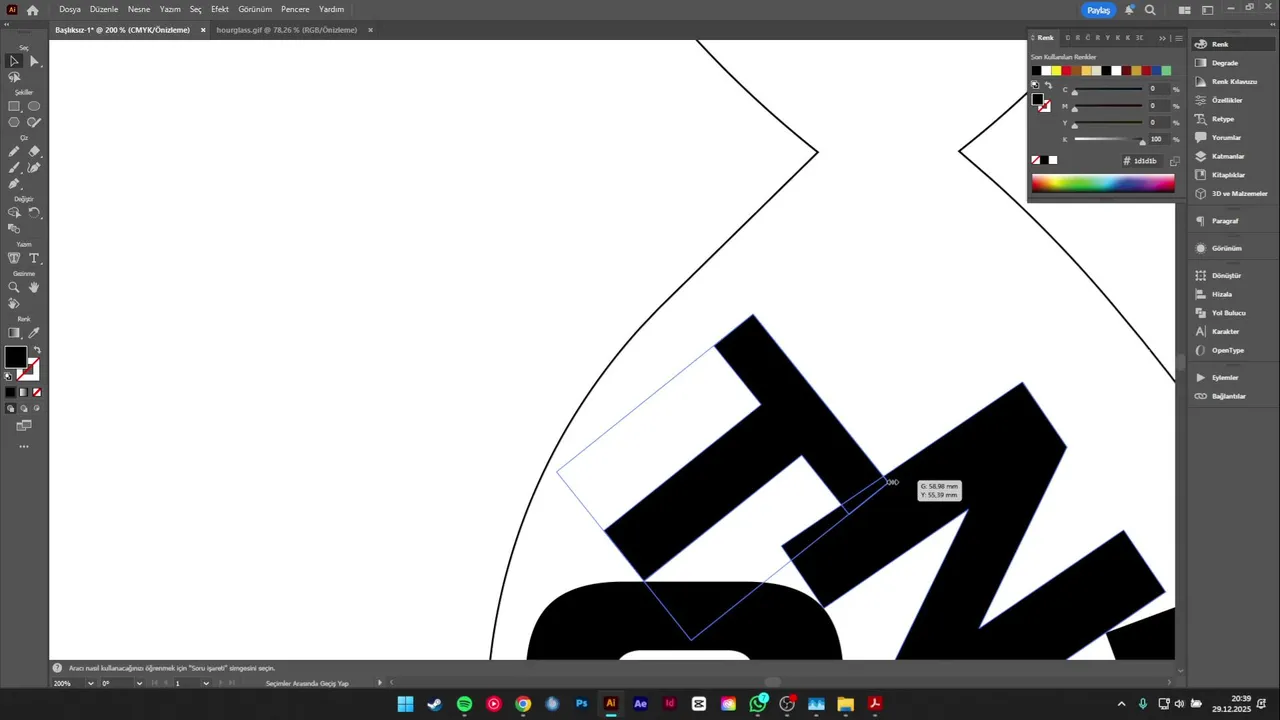Viewport: 1280px width, 720px height.
Task: Open the Dosya menu
Action: click(x=70, y=9)
